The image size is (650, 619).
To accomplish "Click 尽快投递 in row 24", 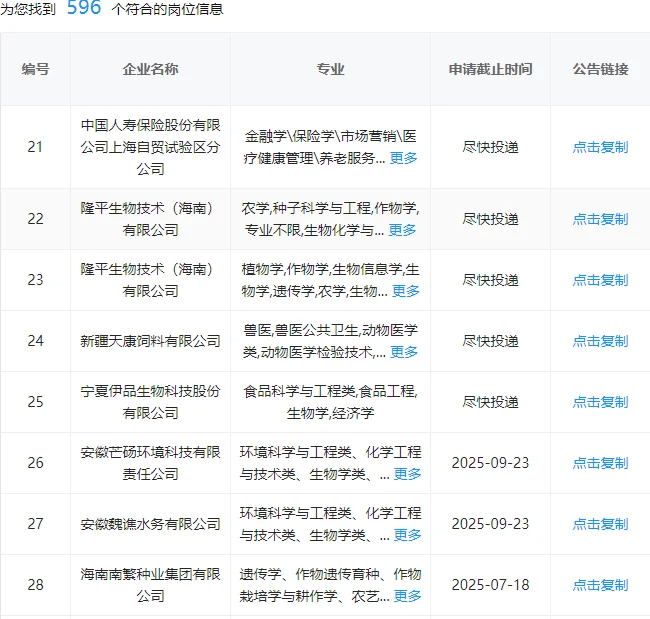I will pos(490,341).
